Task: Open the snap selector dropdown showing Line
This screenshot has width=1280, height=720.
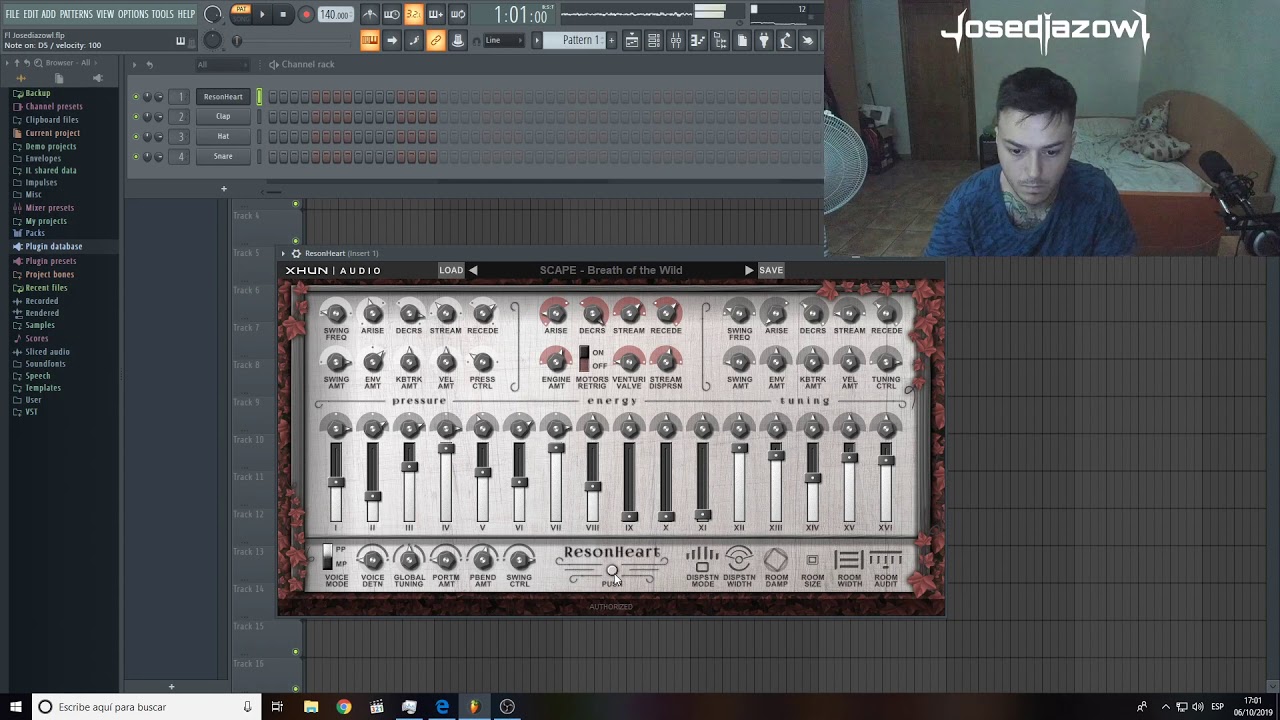Action: tap(502, 40)
